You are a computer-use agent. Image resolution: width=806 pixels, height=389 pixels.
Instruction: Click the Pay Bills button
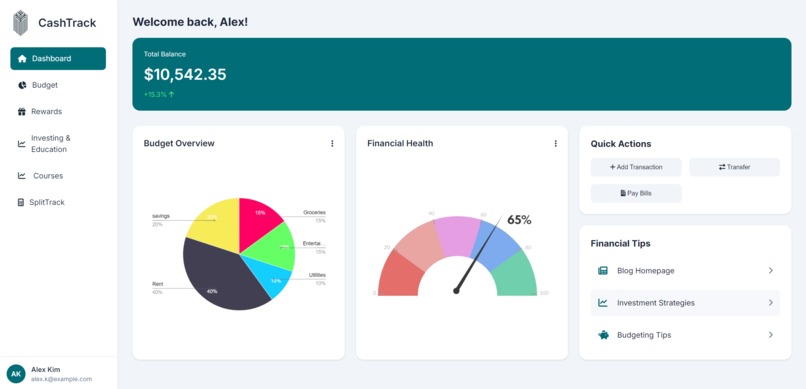tap(636, 194)
